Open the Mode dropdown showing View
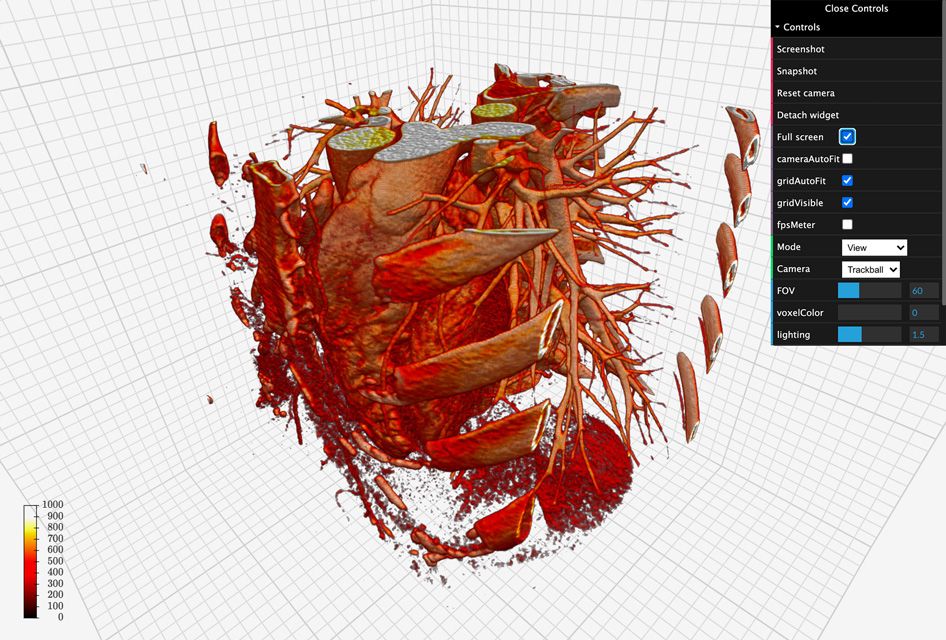 (x=874, y=247)
